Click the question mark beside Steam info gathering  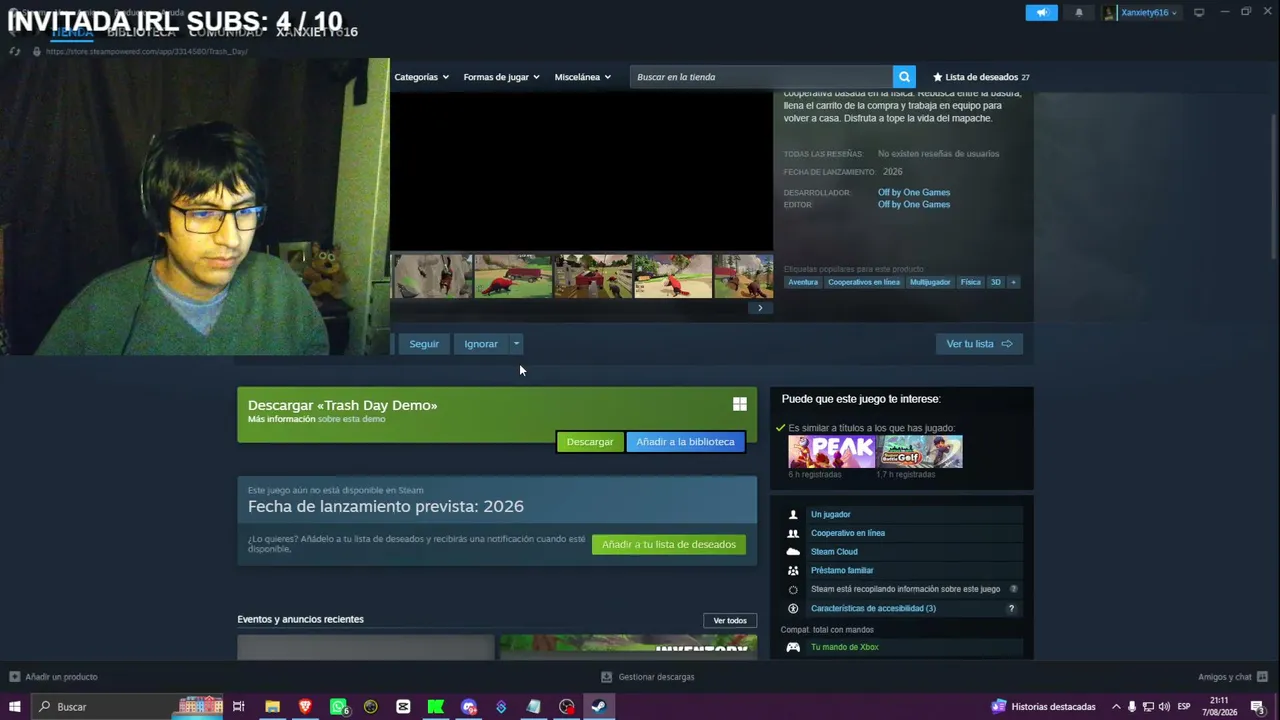(1013, 589)
